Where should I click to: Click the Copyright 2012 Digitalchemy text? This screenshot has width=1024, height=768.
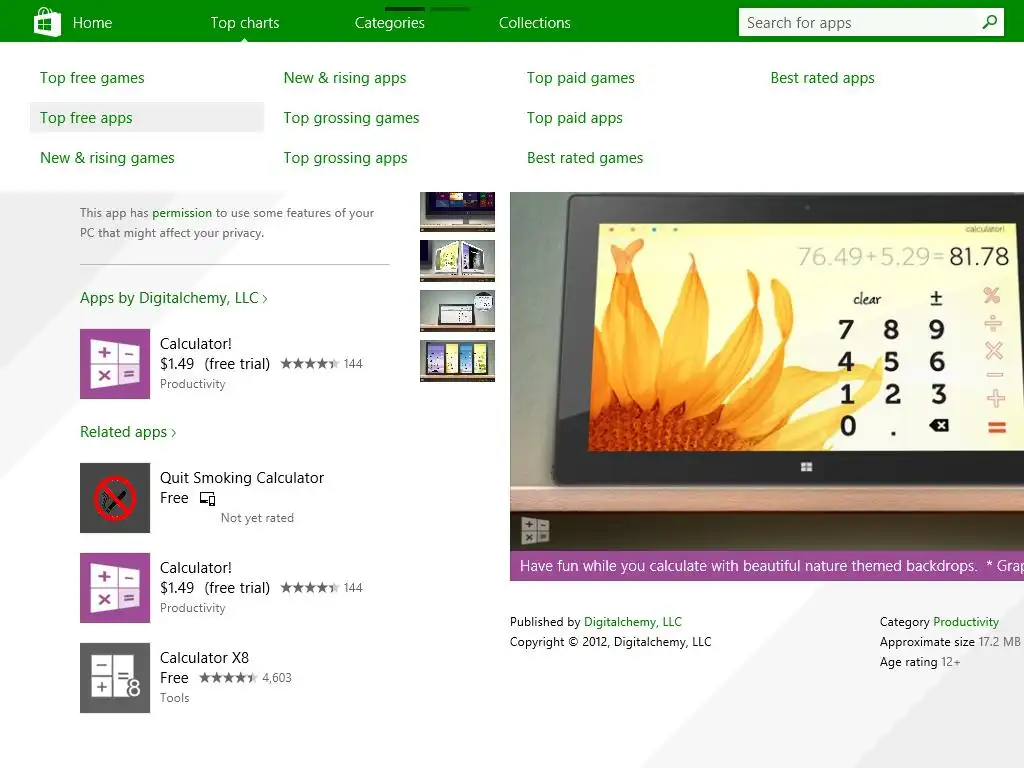(611, 641)
